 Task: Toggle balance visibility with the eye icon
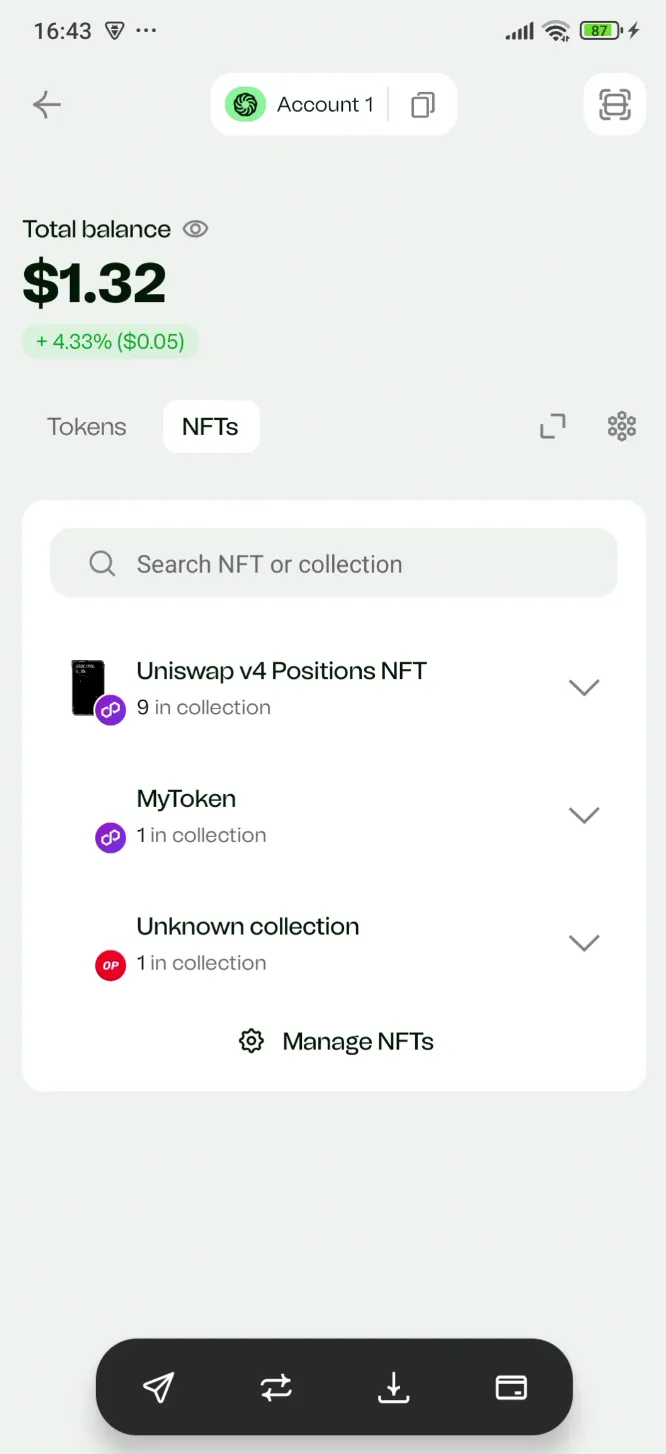[195, 229]
